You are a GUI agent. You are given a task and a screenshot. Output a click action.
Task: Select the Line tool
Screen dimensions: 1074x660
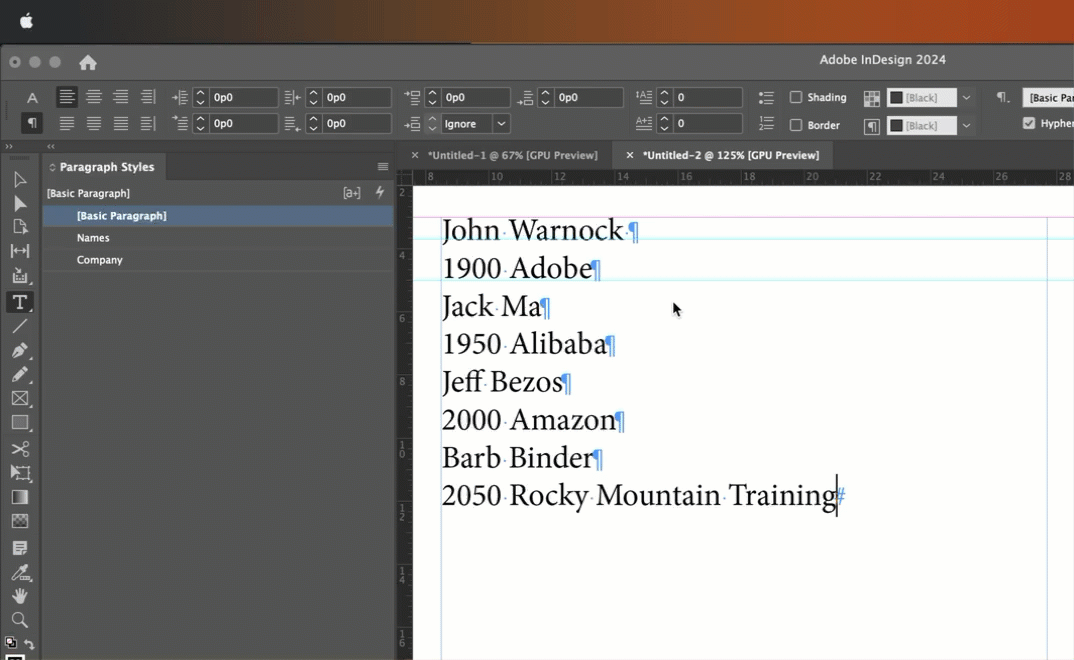[x=20, y=327]
